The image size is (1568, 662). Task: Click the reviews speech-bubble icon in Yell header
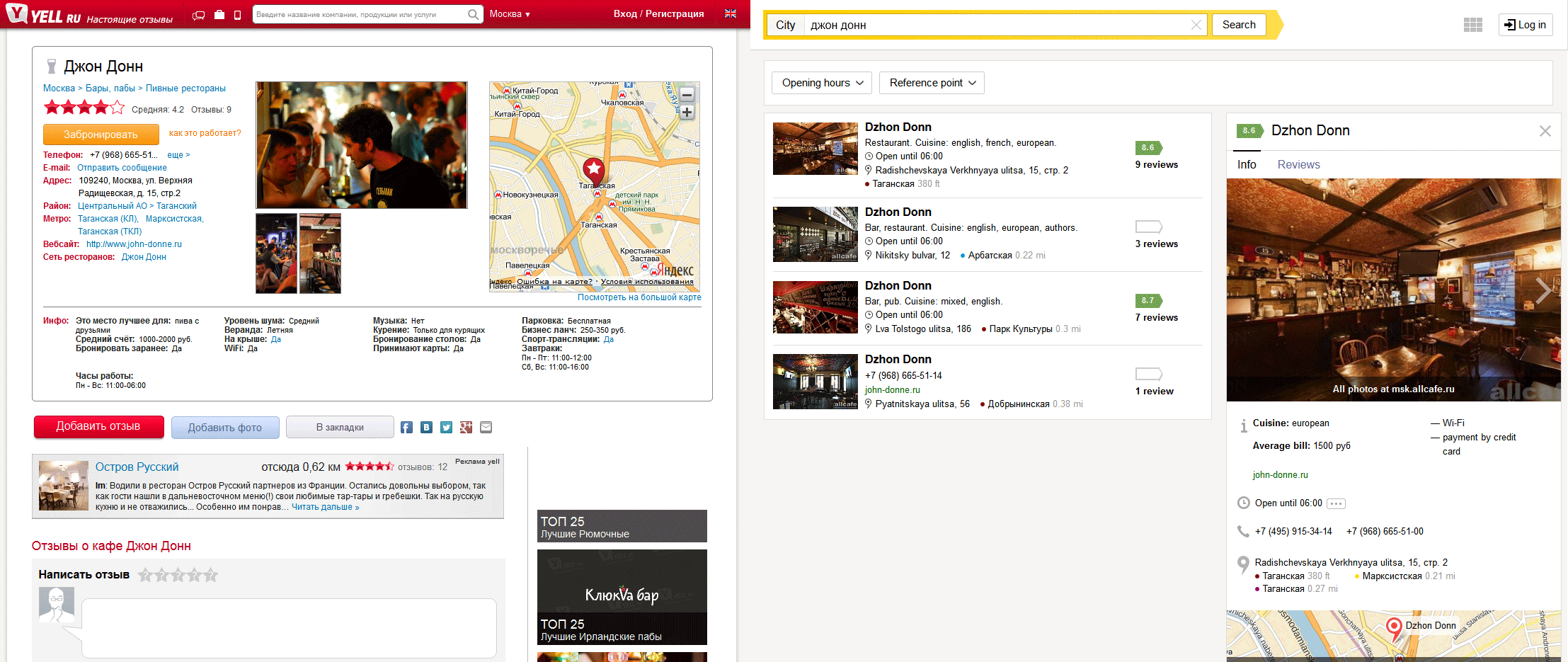pos(199,15)
